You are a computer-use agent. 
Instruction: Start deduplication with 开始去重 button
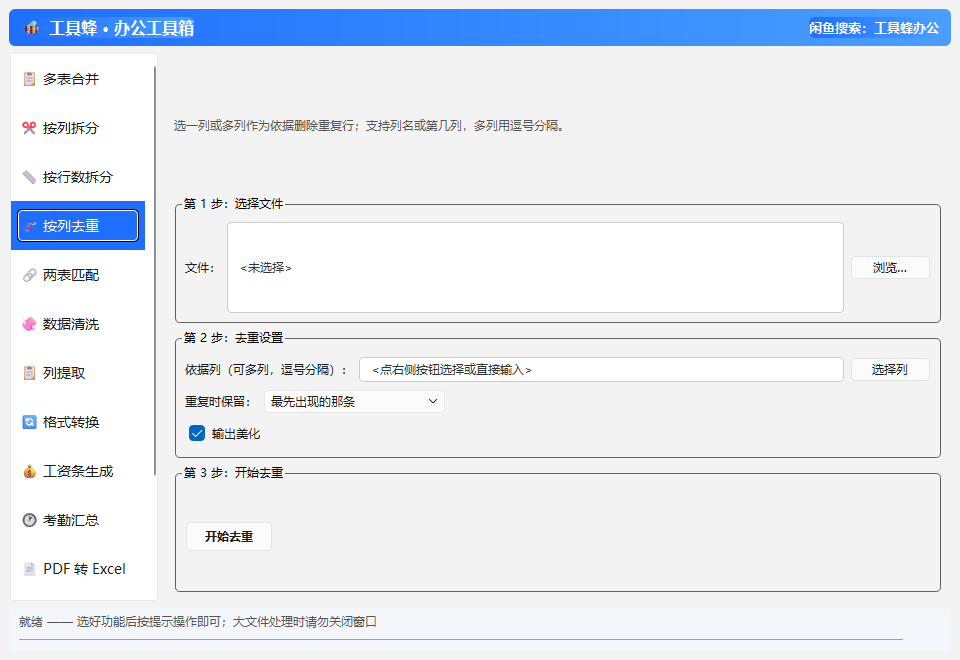click(229, 536)
